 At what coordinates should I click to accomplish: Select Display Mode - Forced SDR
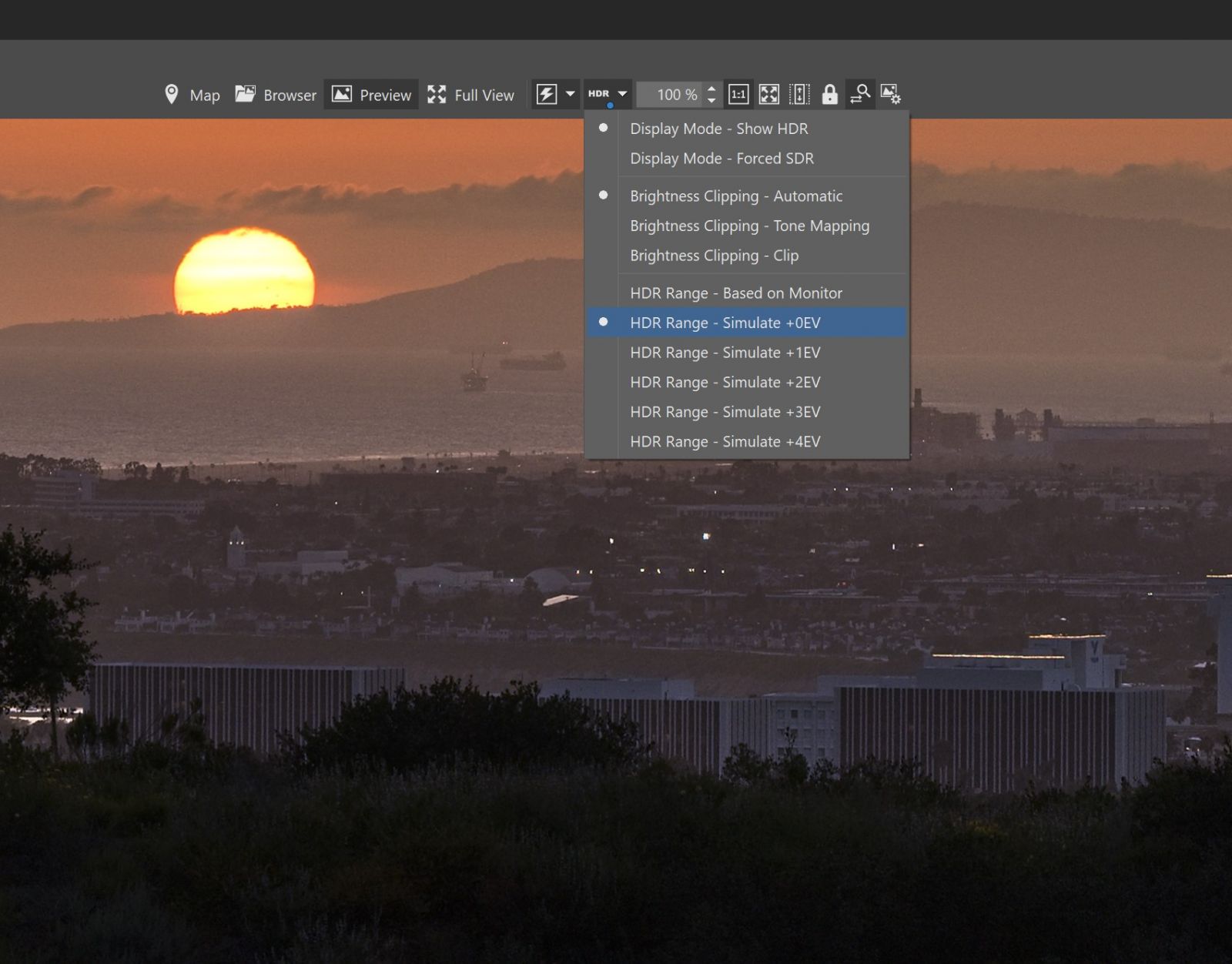(721, 159)
